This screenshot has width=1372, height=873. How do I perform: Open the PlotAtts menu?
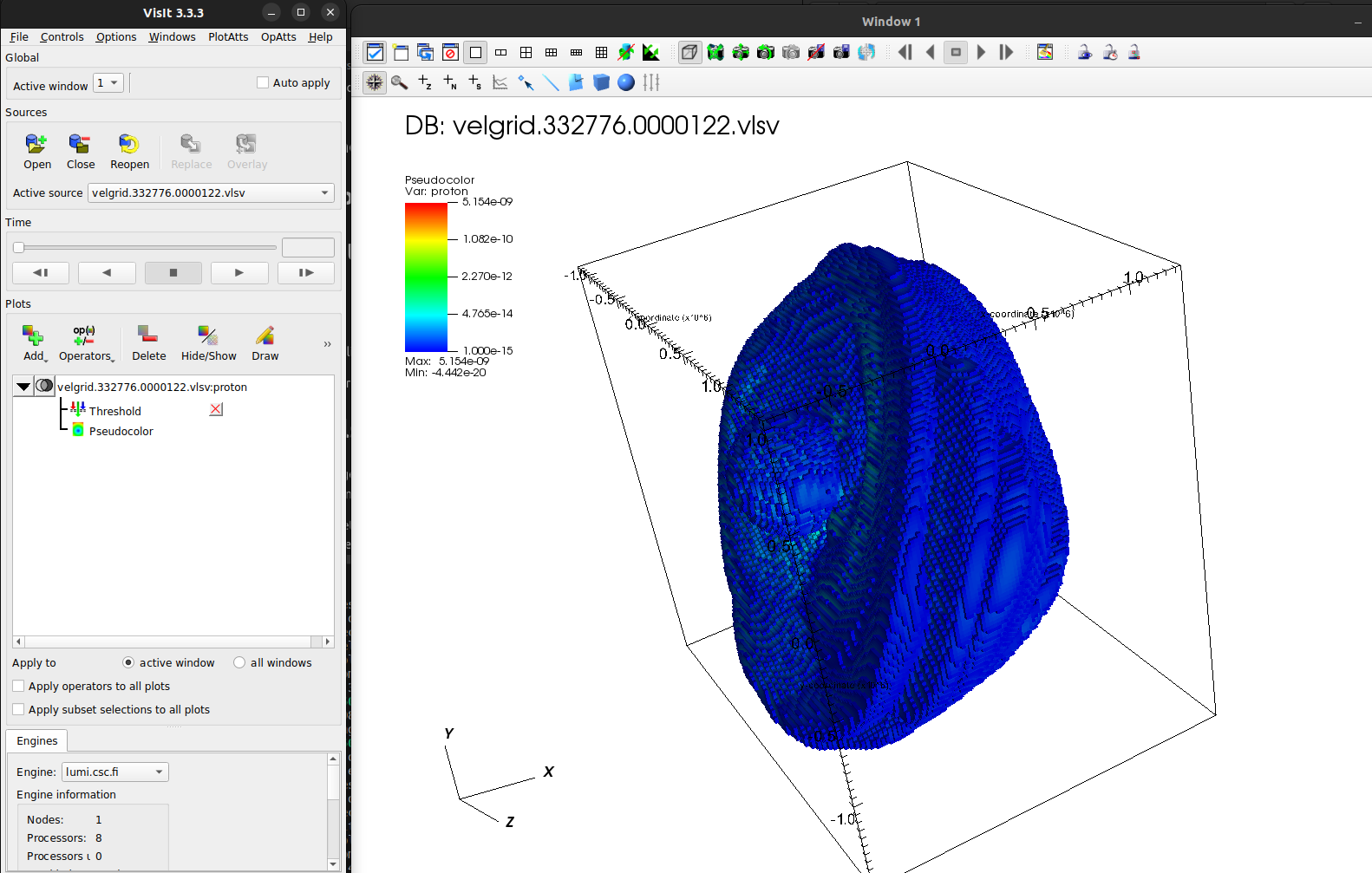pos(228,37)
